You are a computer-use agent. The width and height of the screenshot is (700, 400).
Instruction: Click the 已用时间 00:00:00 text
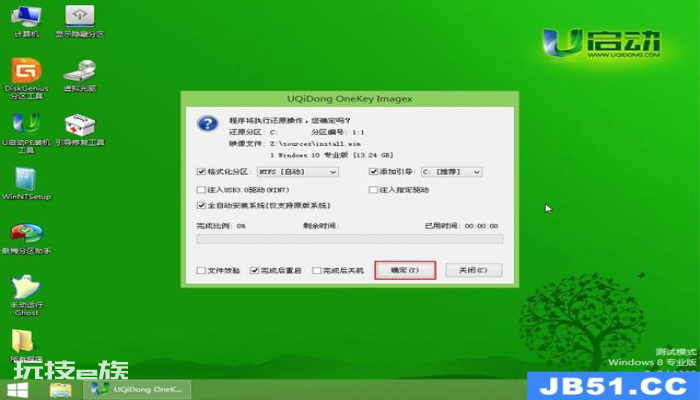tap(461, 226)
